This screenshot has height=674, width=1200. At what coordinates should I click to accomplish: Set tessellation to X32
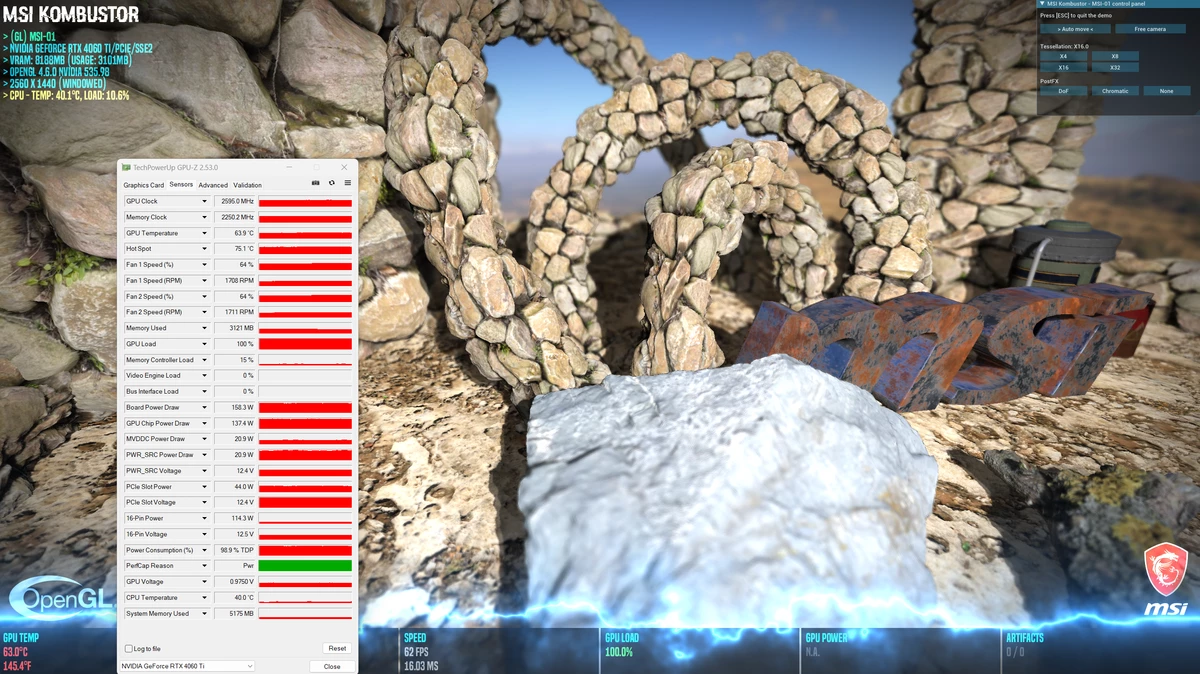tap(1114, 67)
